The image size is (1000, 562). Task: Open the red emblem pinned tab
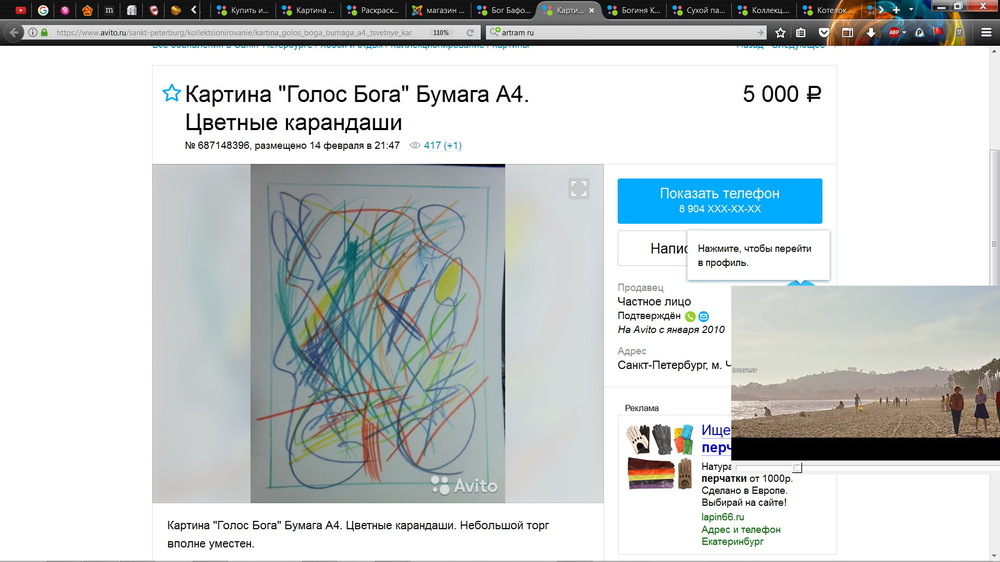point(87,10)
